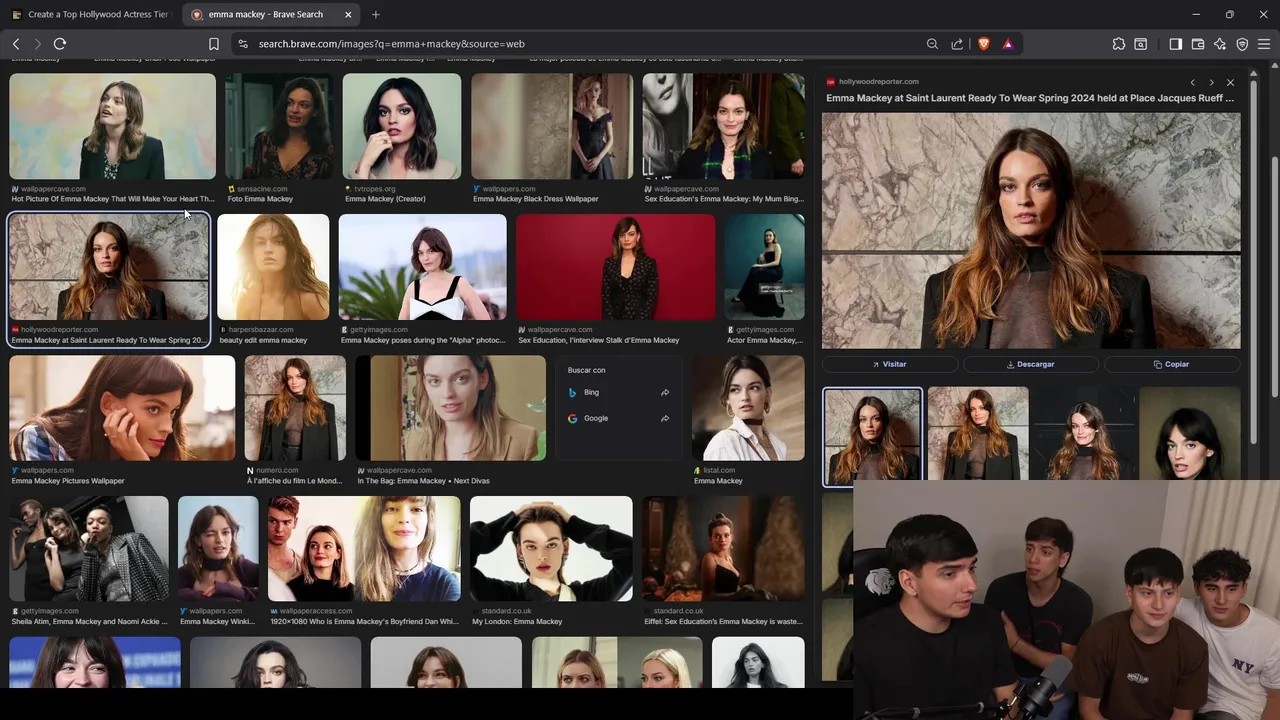Screen dimensions: 1280x720
Task: Click the tab search toolbar icon
Action: tap(1141, 44)
